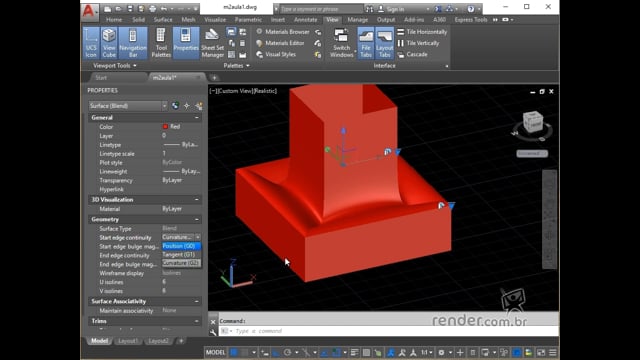Image resolution: width=640 pixels, height=360 pixels.
Task: Expand the Viewport Tools panel
Action: (x=115, y=65)
